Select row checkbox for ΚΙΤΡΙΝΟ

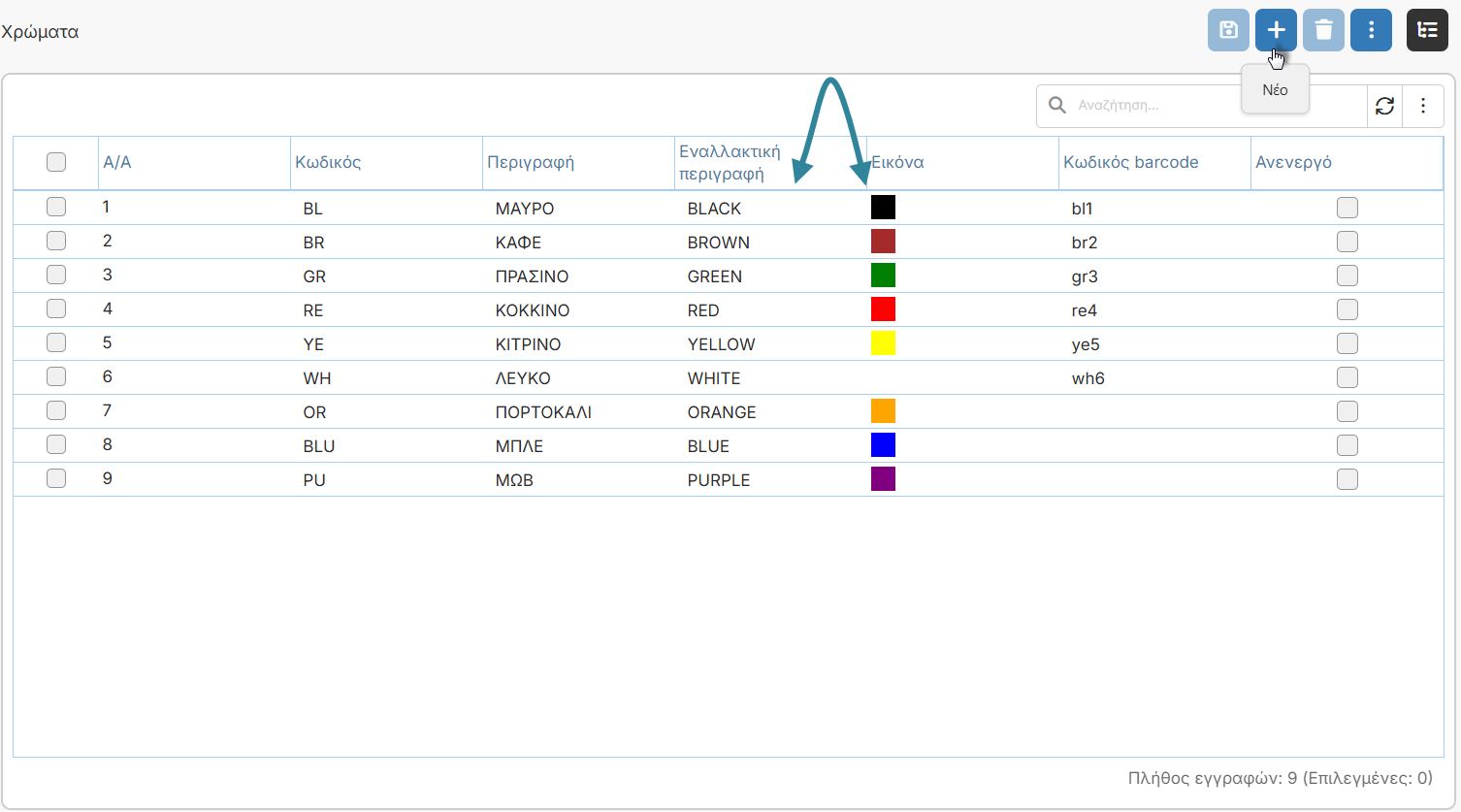(x=56, y=342)
